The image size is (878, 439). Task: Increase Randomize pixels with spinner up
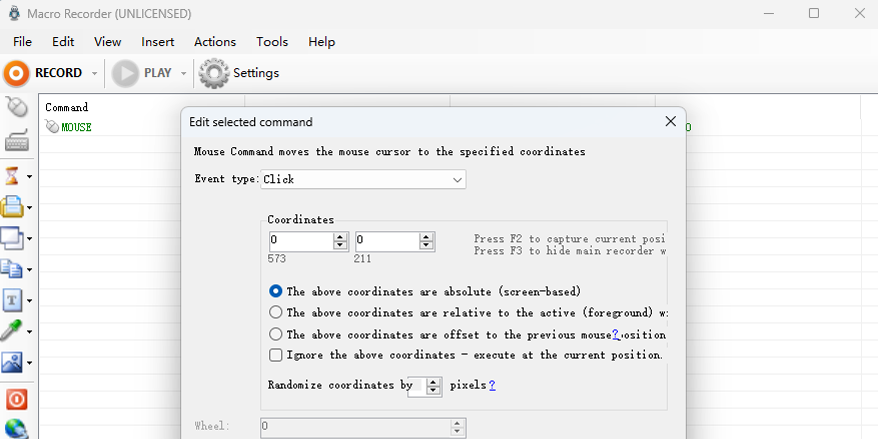coord(433,382)
